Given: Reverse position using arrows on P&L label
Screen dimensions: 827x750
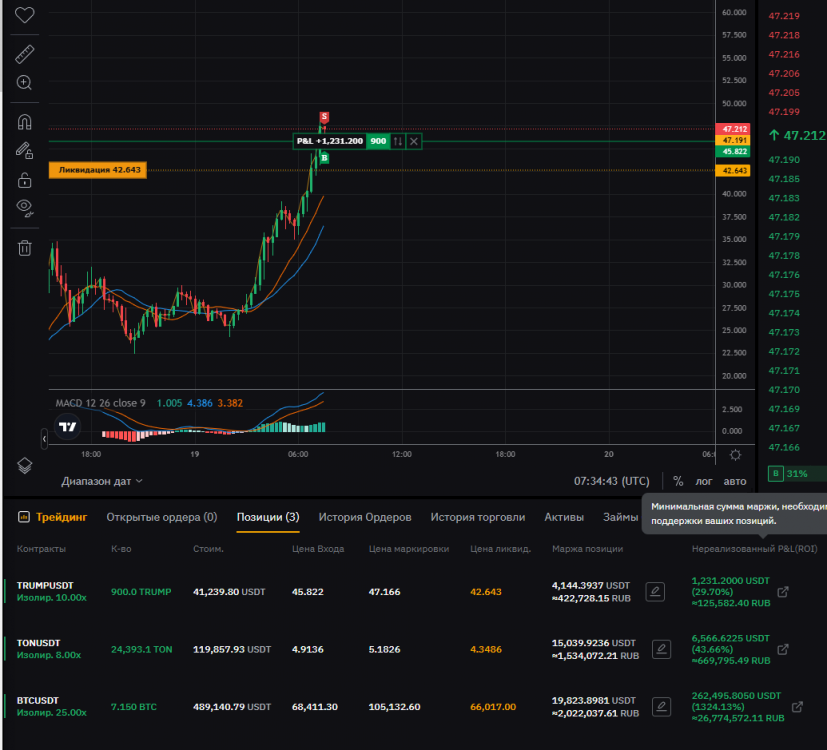Looking at the screenshot, I should point(398,142).
